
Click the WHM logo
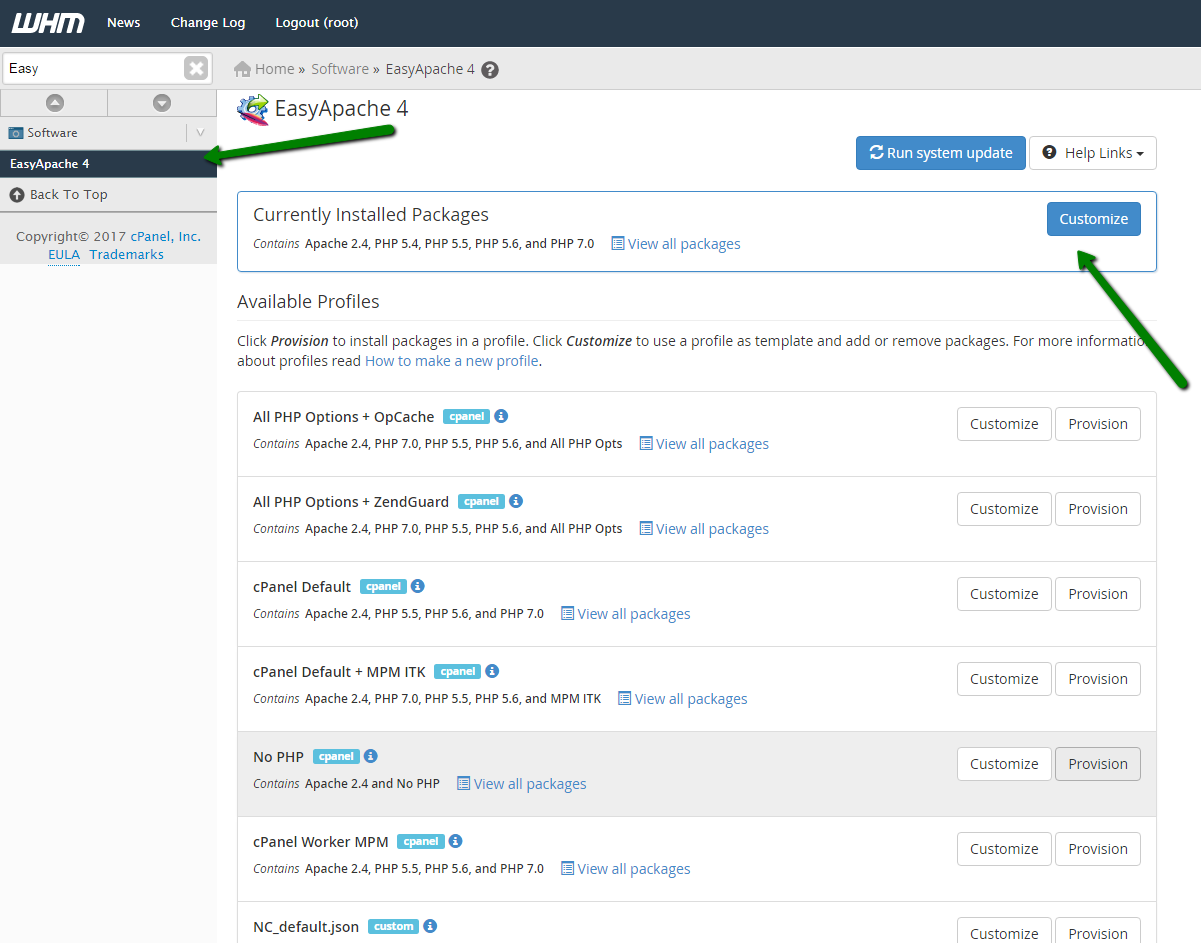coord(48,23)
